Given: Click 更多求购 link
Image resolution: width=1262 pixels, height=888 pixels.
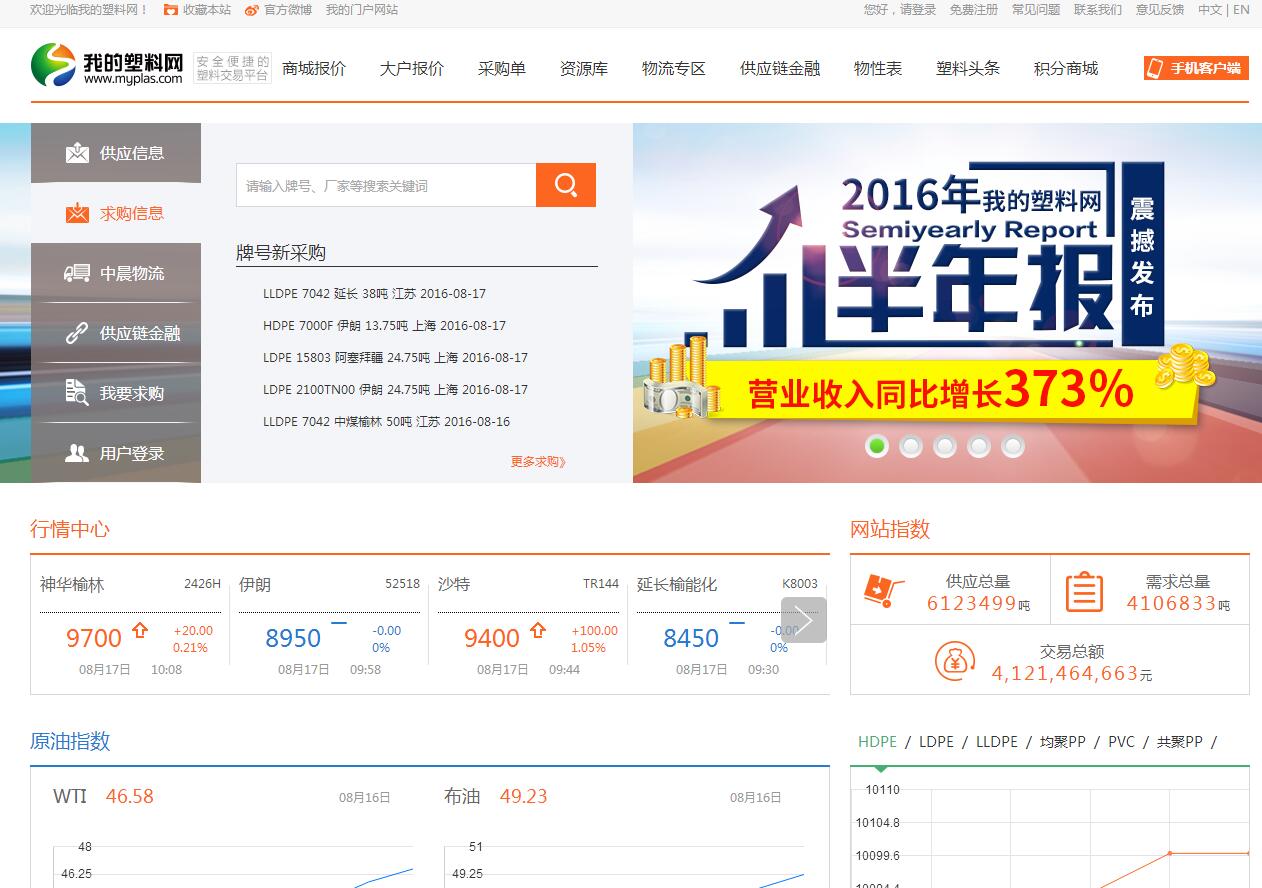Looking at the screenshot, I should (x=538, y=462).
